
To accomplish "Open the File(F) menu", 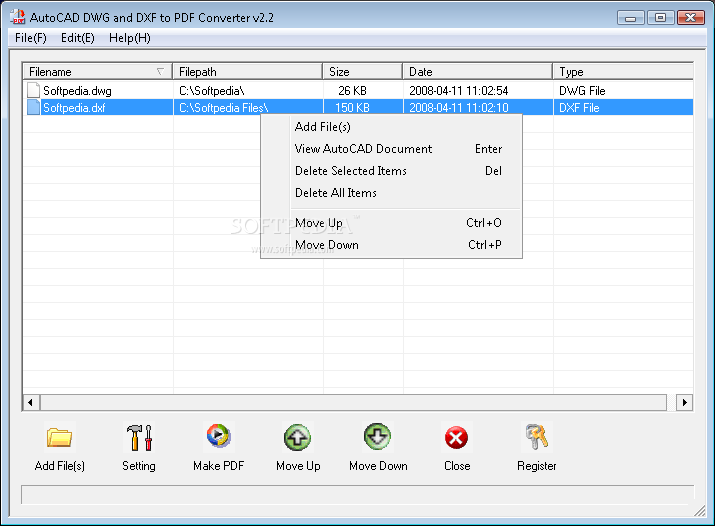I will click(31, 38).
